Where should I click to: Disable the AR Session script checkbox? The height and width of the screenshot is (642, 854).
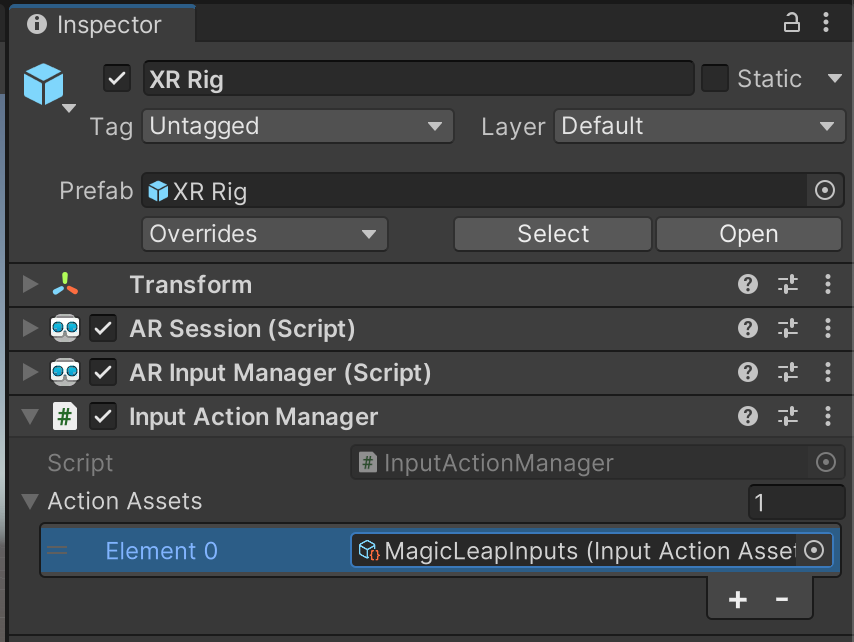pyautogui.click(x=103, y=329)
